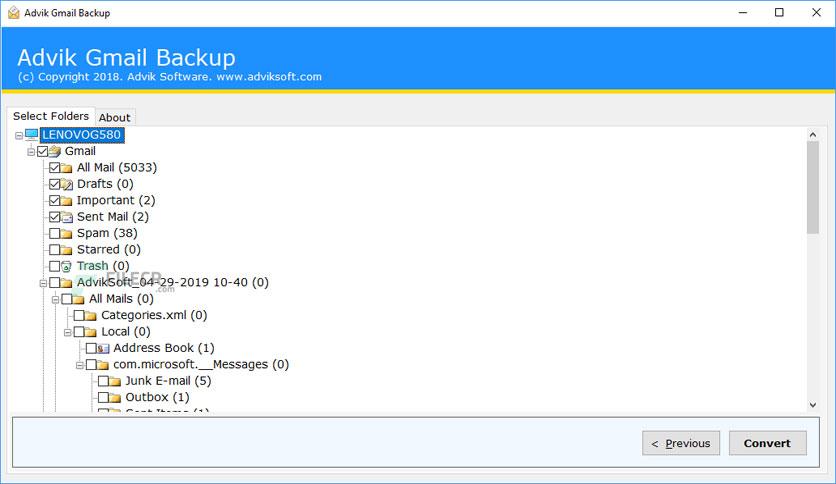
Task: Click the Starred folder icon
Action: (67, 250)
